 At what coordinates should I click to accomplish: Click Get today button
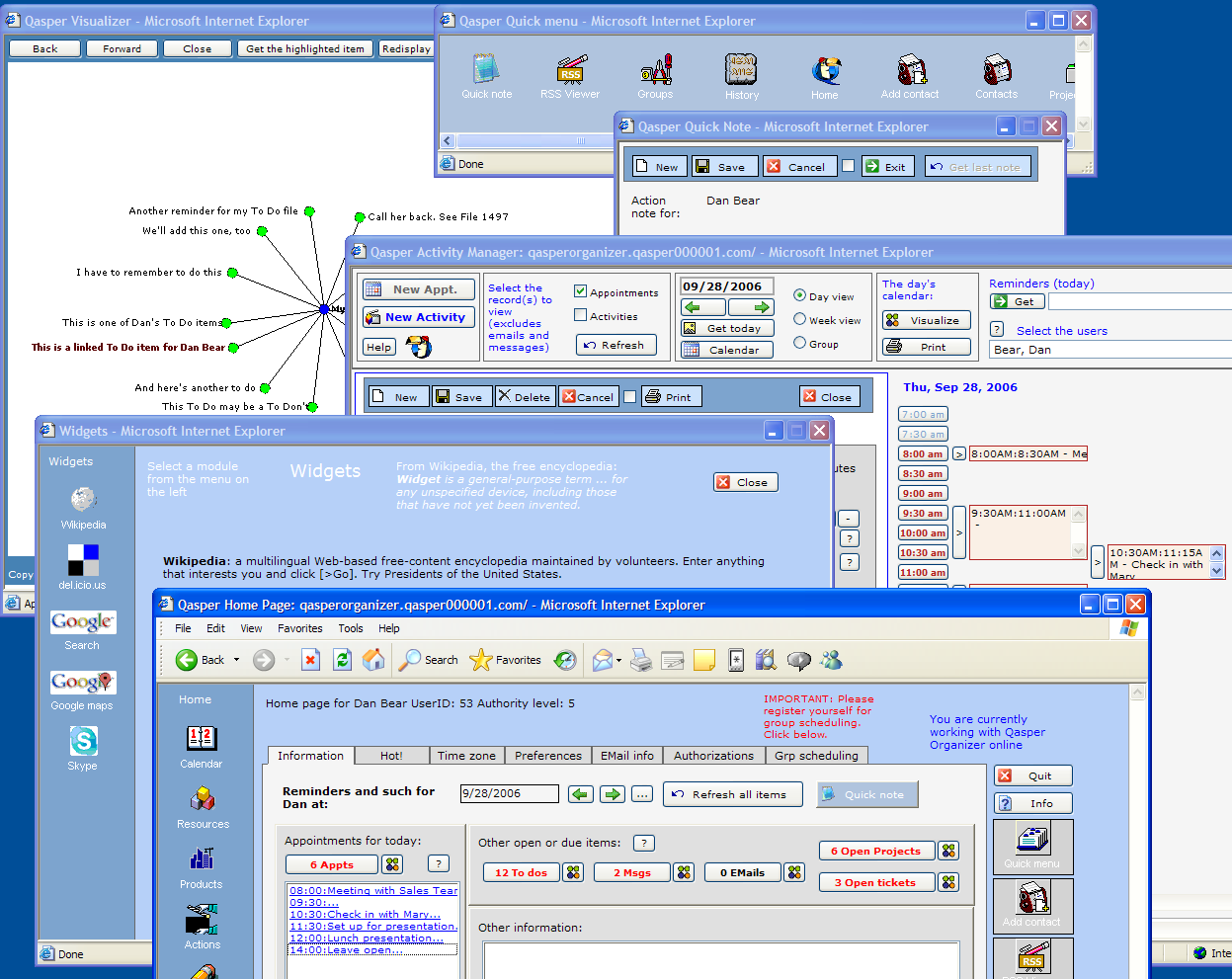727,328
